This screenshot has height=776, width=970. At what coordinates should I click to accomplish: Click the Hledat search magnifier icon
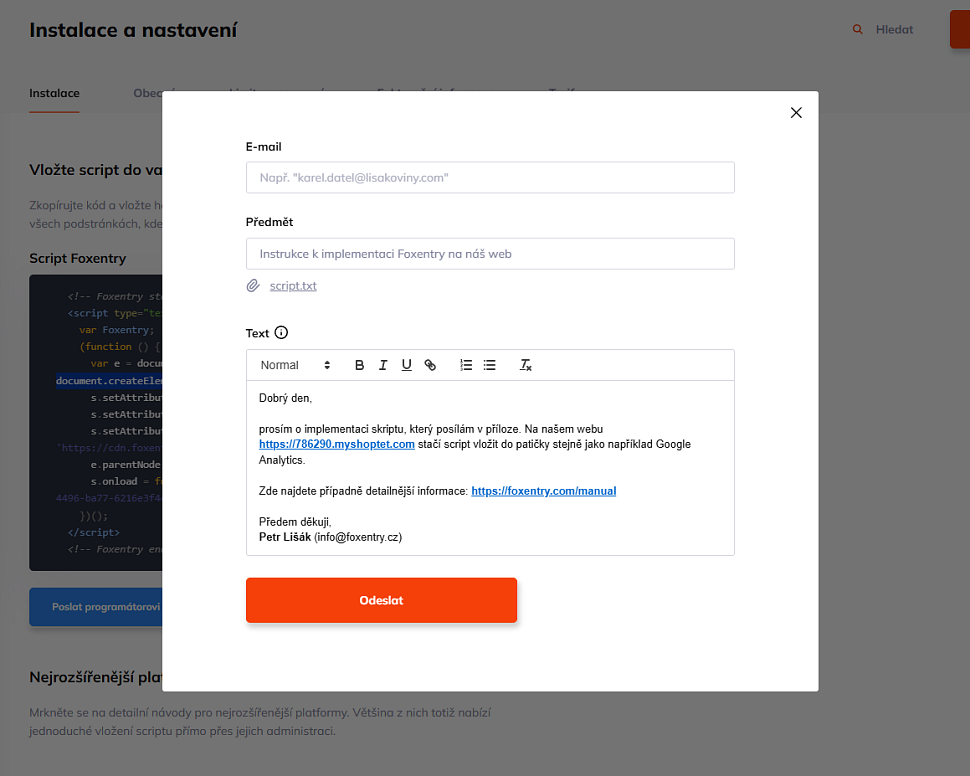857,29
